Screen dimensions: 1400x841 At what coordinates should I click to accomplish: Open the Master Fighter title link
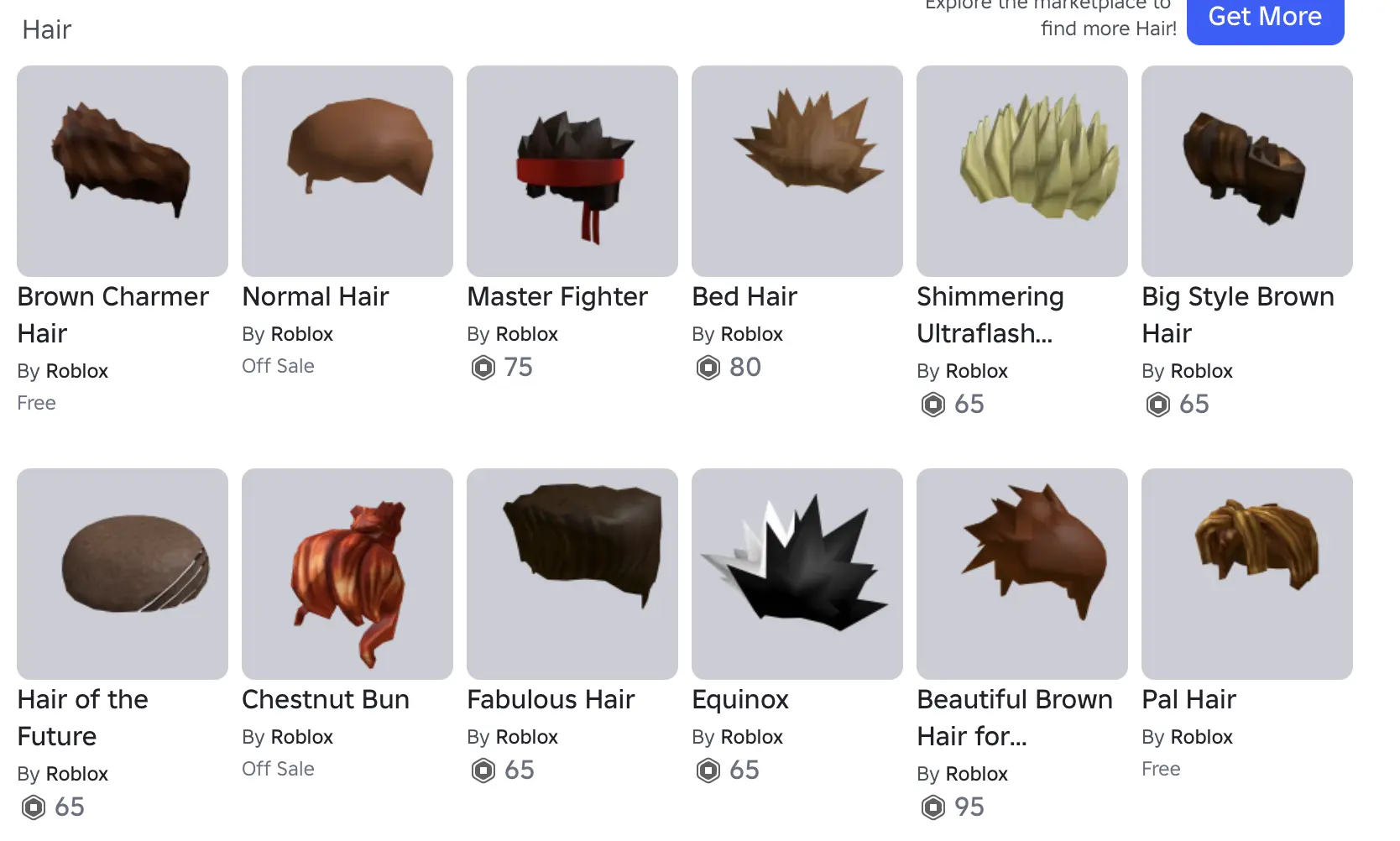tap(557, 296)
